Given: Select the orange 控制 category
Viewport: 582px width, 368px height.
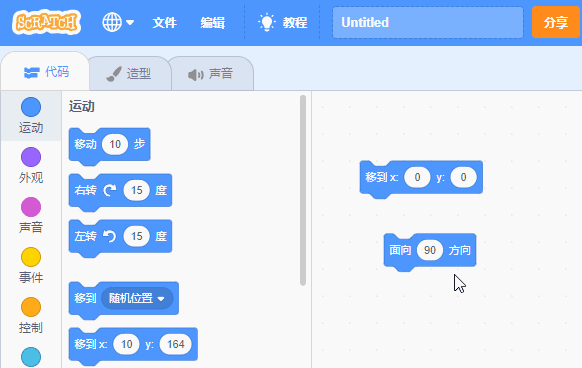Looking at the screenshot, I should (31, 315).
